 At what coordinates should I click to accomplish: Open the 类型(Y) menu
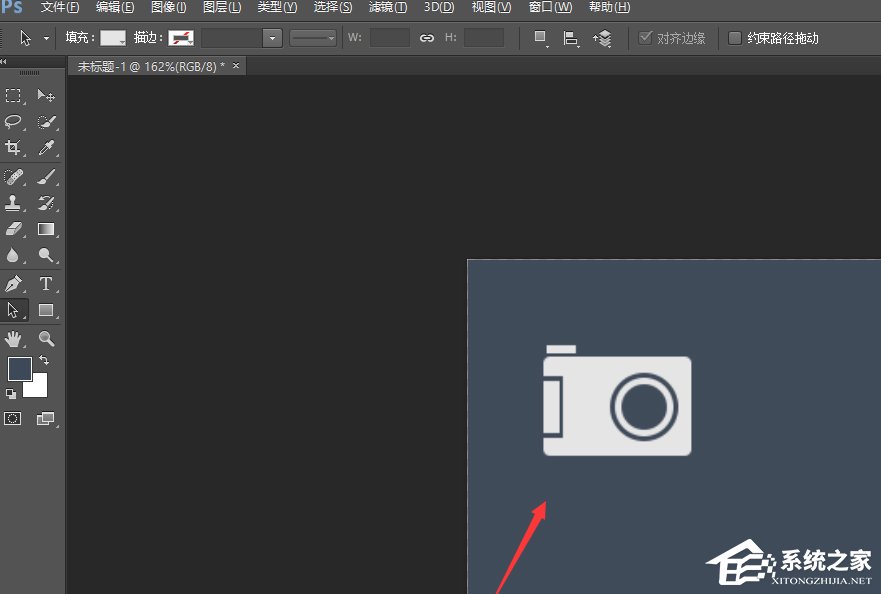coord(277,7)
